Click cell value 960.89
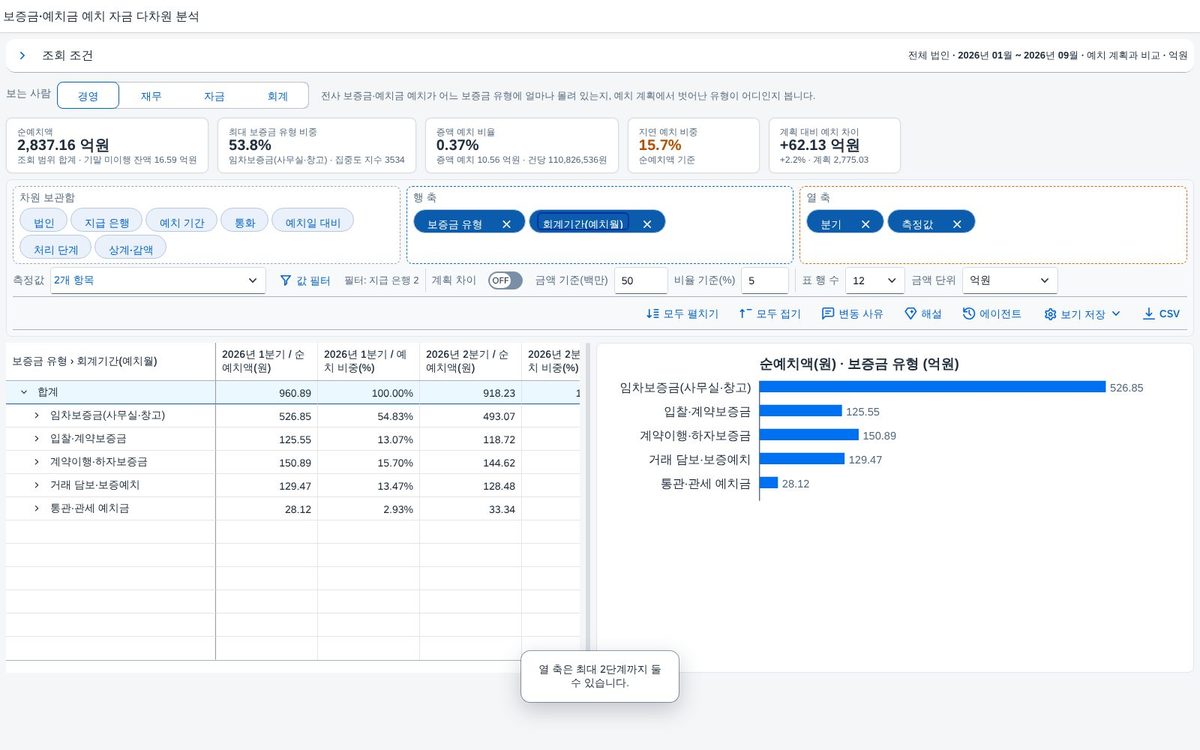This screenshot has width=1200, height=750. point(295,393)
